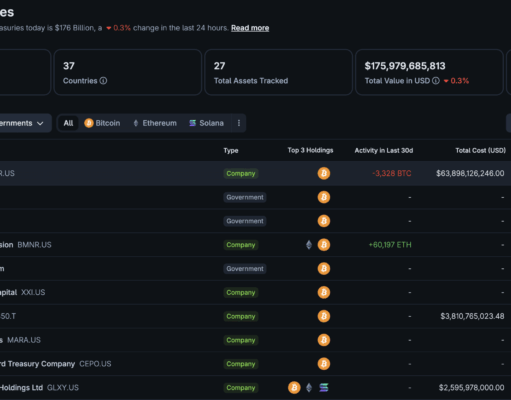Sort by the Type column header
The height and width of the screenshot is (400, 511).
pyautogui.click(x=231, y=151)
